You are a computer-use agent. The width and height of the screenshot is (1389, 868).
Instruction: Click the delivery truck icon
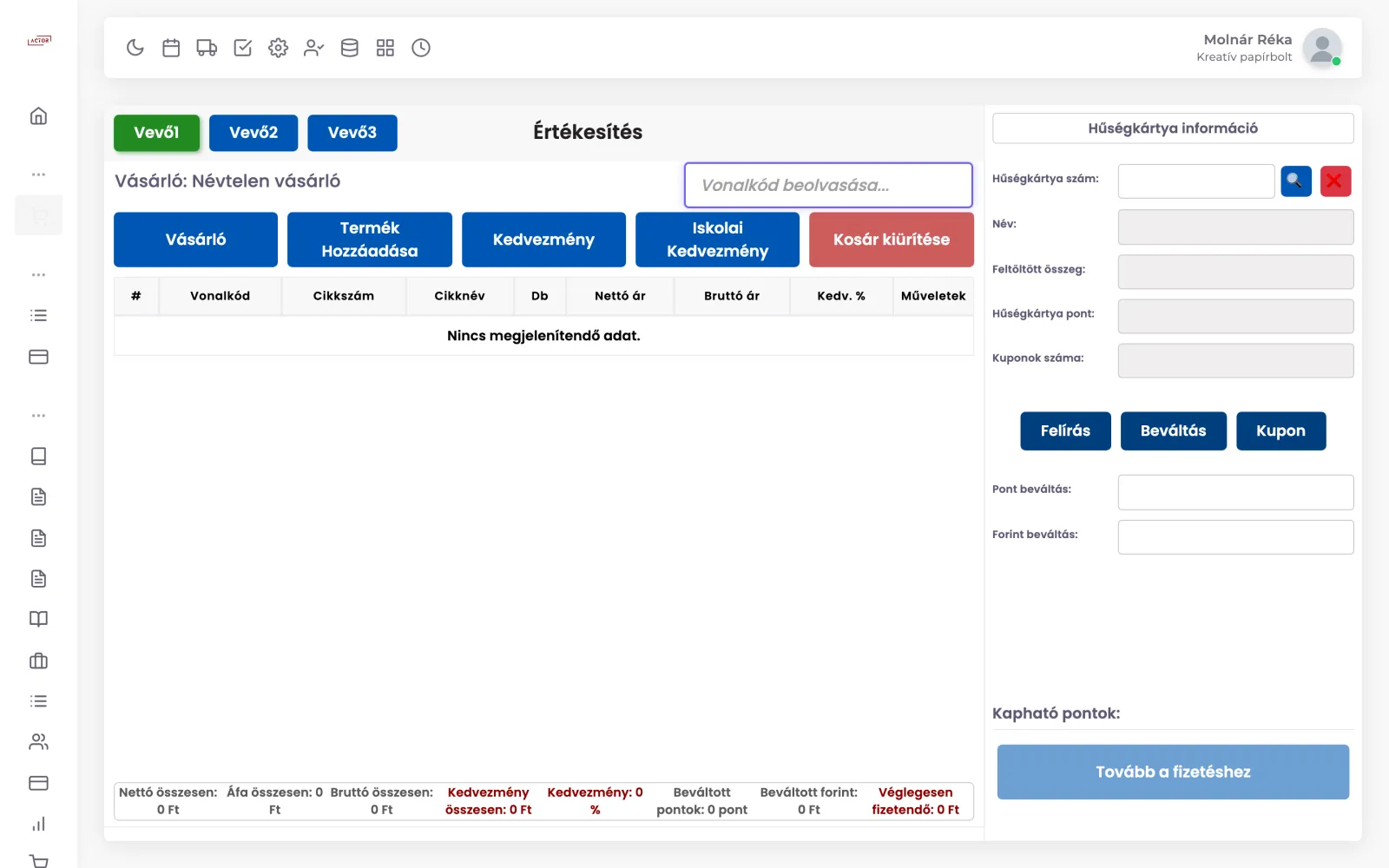(207, 48)
